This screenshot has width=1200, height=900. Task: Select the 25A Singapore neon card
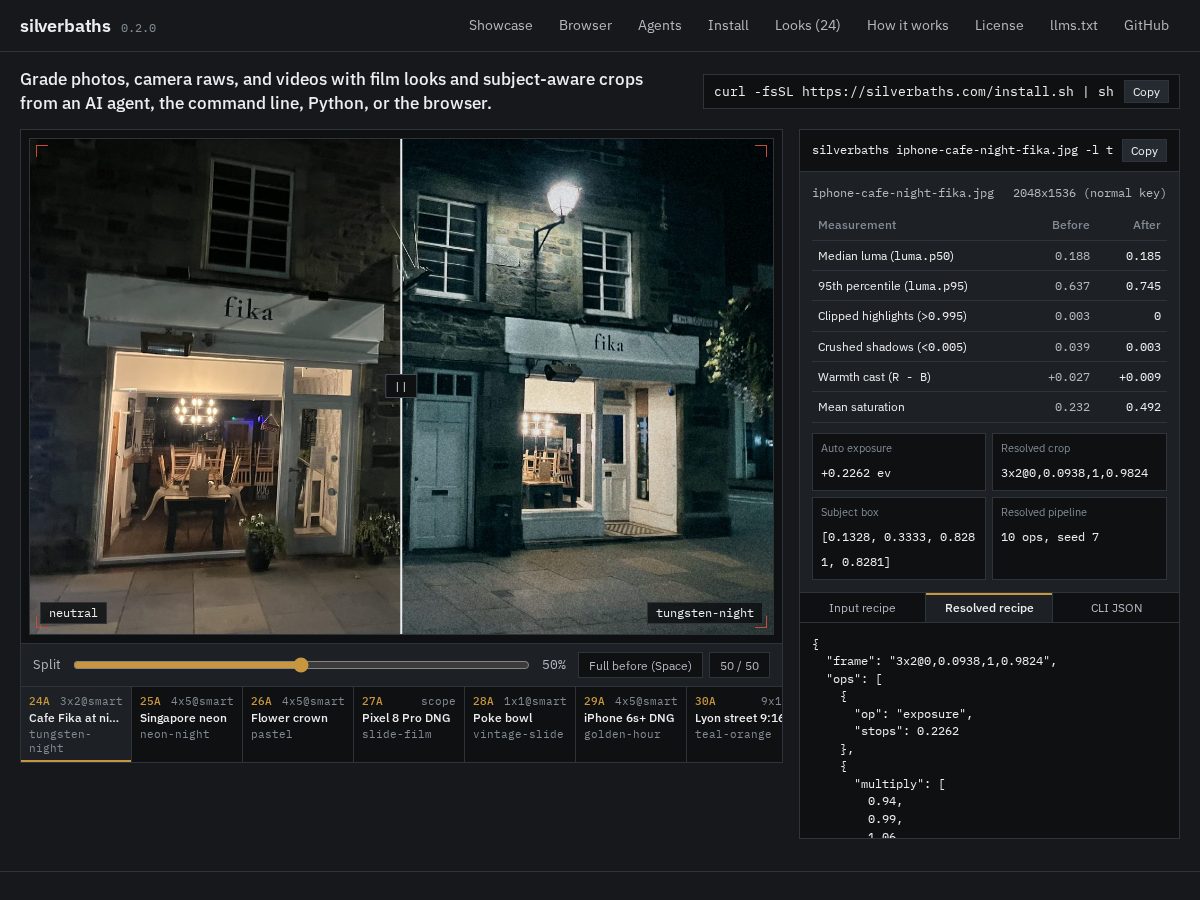187,724
